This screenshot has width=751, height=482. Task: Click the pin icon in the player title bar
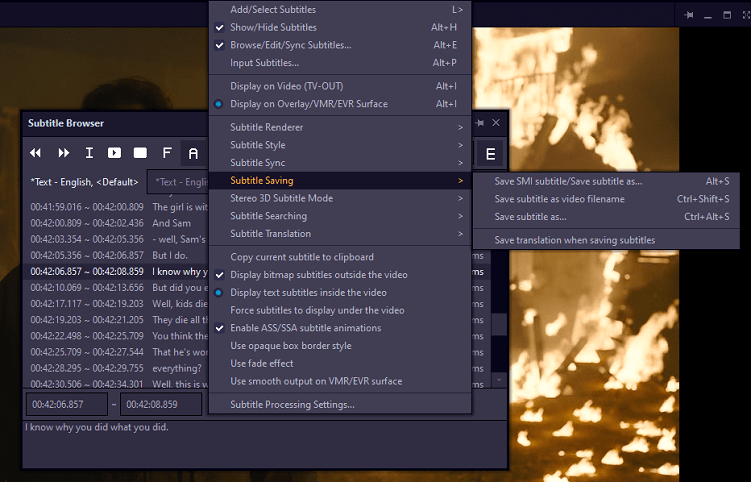pos(689,15)
